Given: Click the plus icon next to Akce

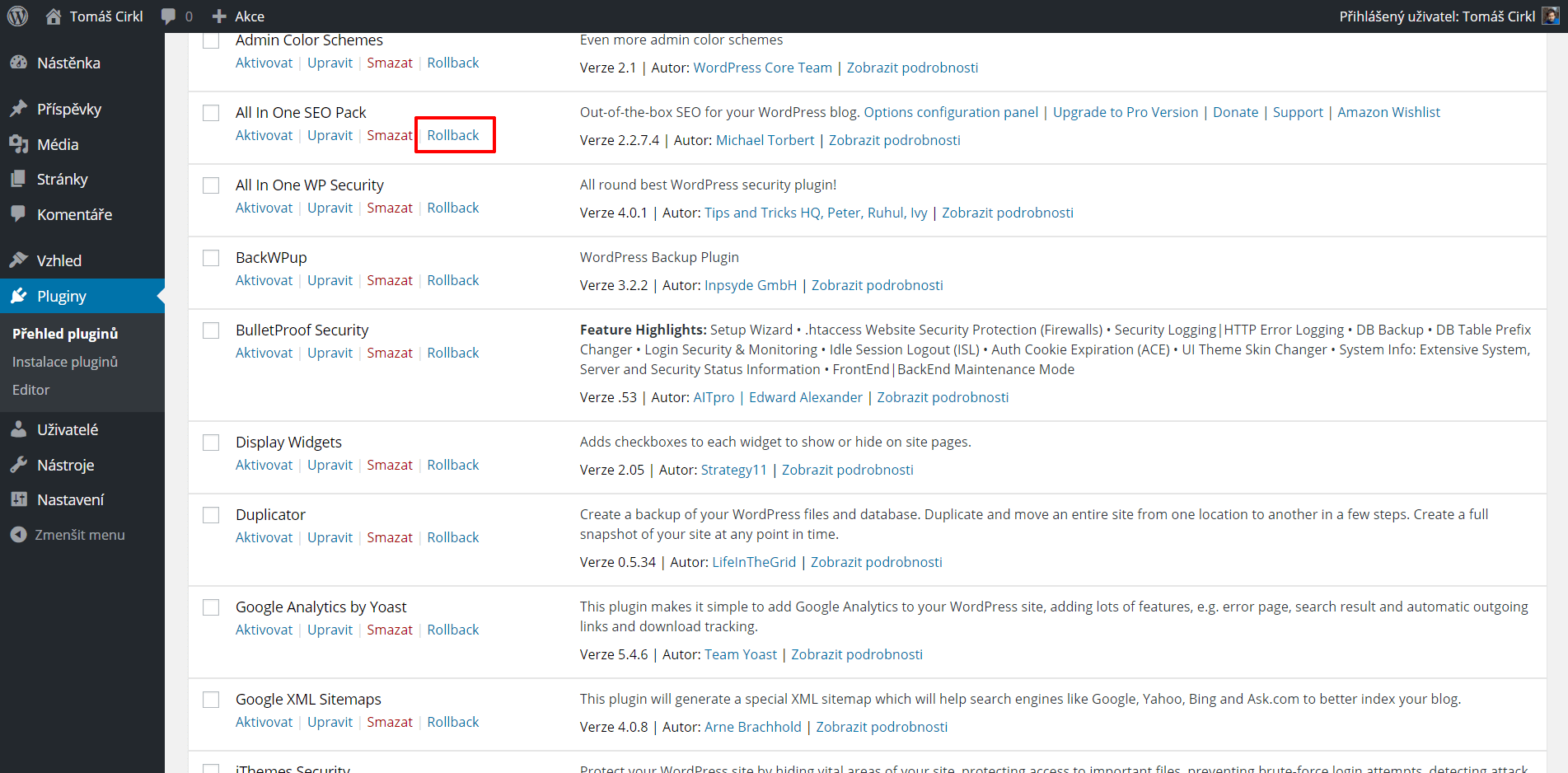Looking at the screenshot, I should tap(219, 16).
